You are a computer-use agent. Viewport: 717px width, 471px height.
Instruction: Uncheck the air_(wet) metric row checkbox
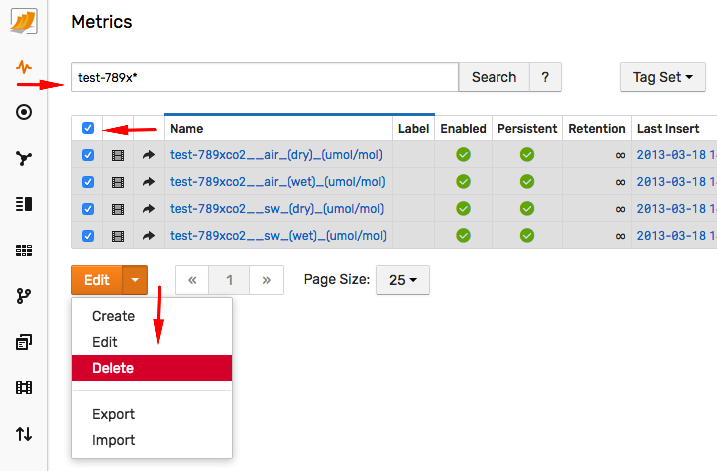pos(88,182)
